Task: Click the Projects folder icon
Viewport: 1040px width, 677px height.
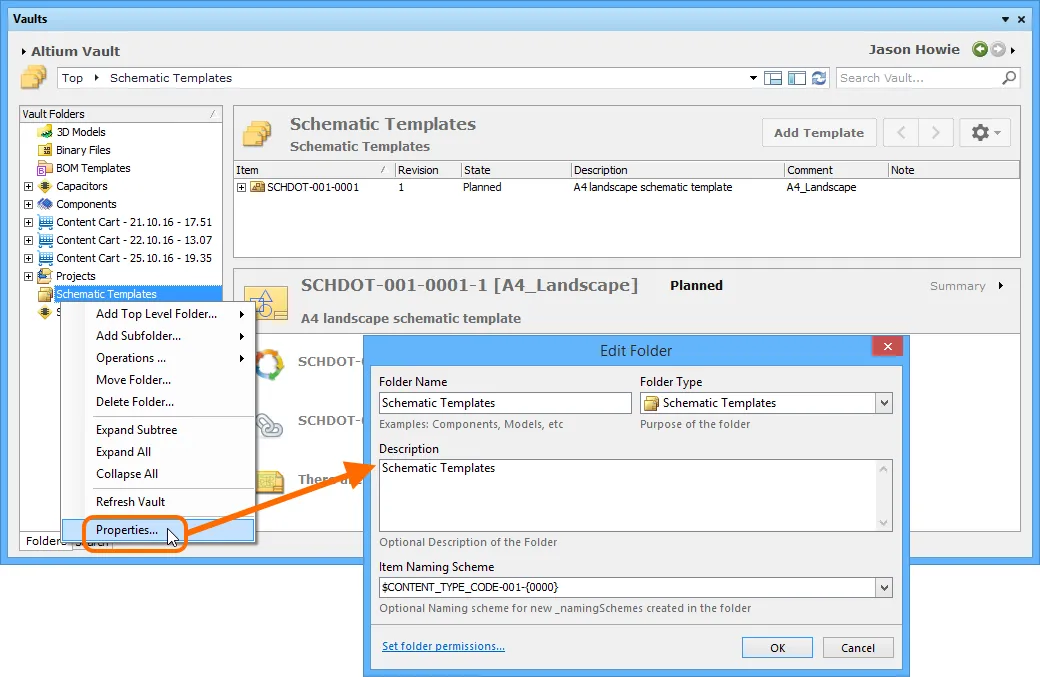Action: pos(45,275)
